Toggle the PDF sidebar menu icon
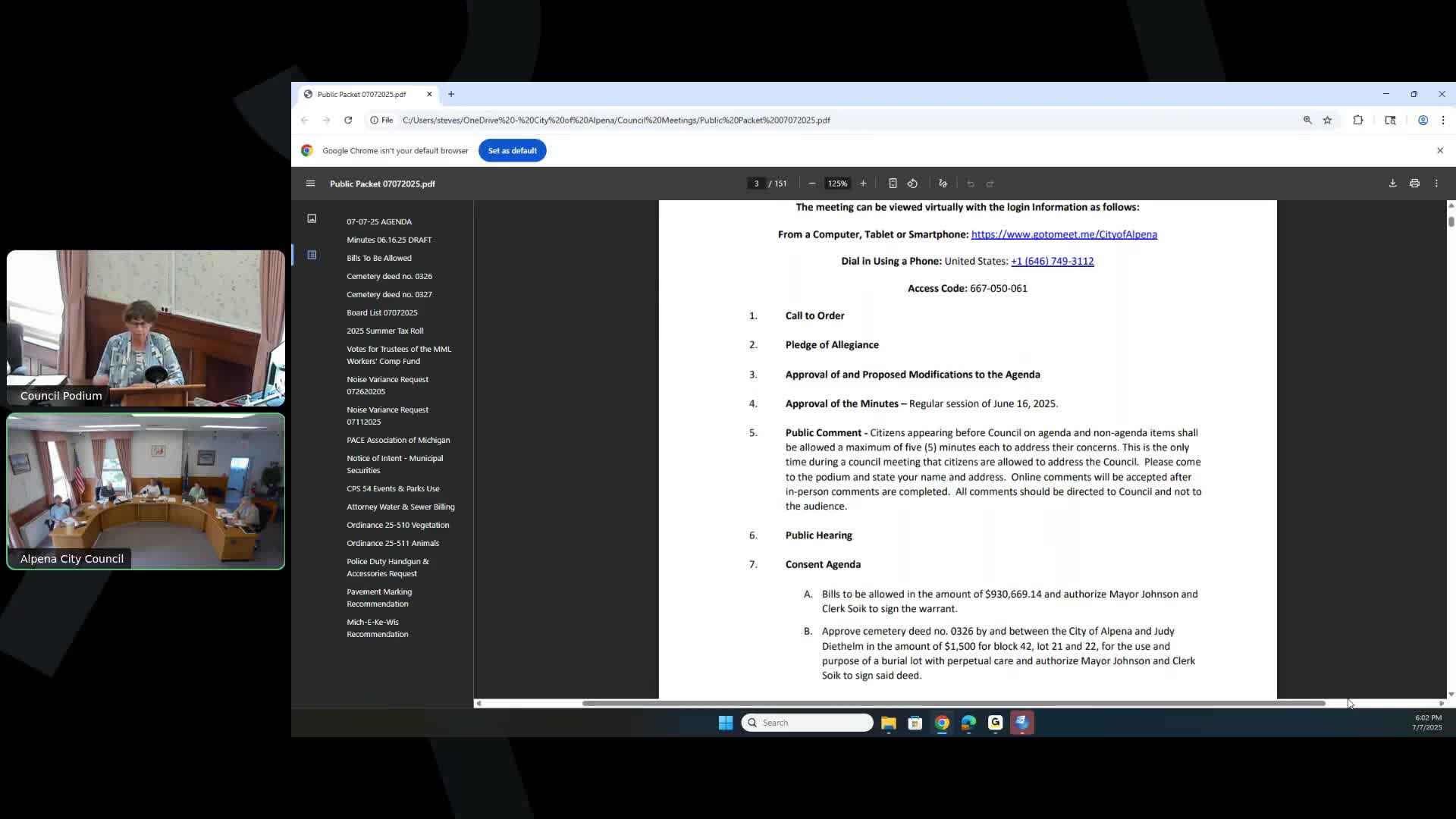This screenshot has height=819, width=1456. tap(310, 184)
